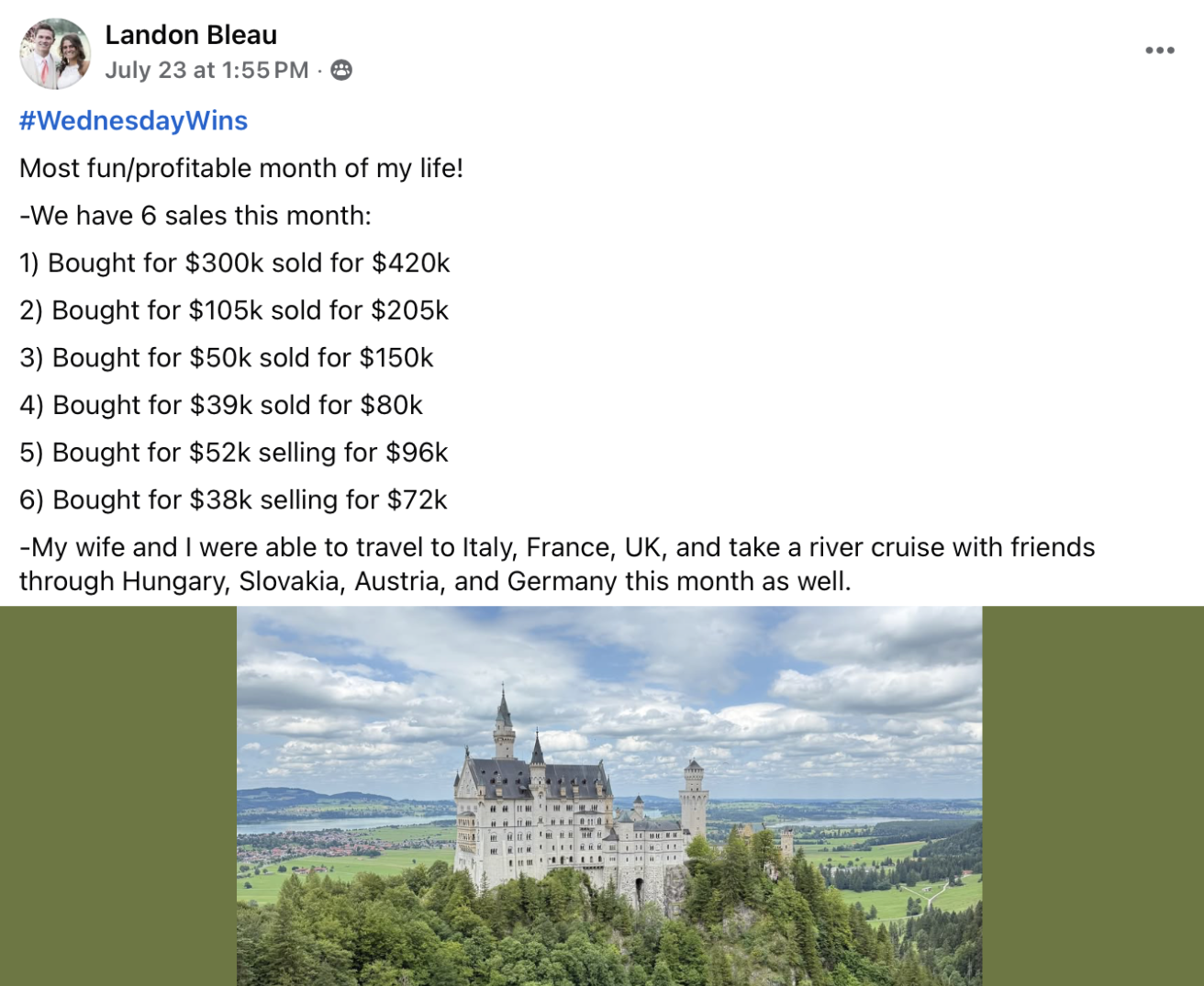Click the "Most fun/profitable month" text line

[x=241, y=169]
